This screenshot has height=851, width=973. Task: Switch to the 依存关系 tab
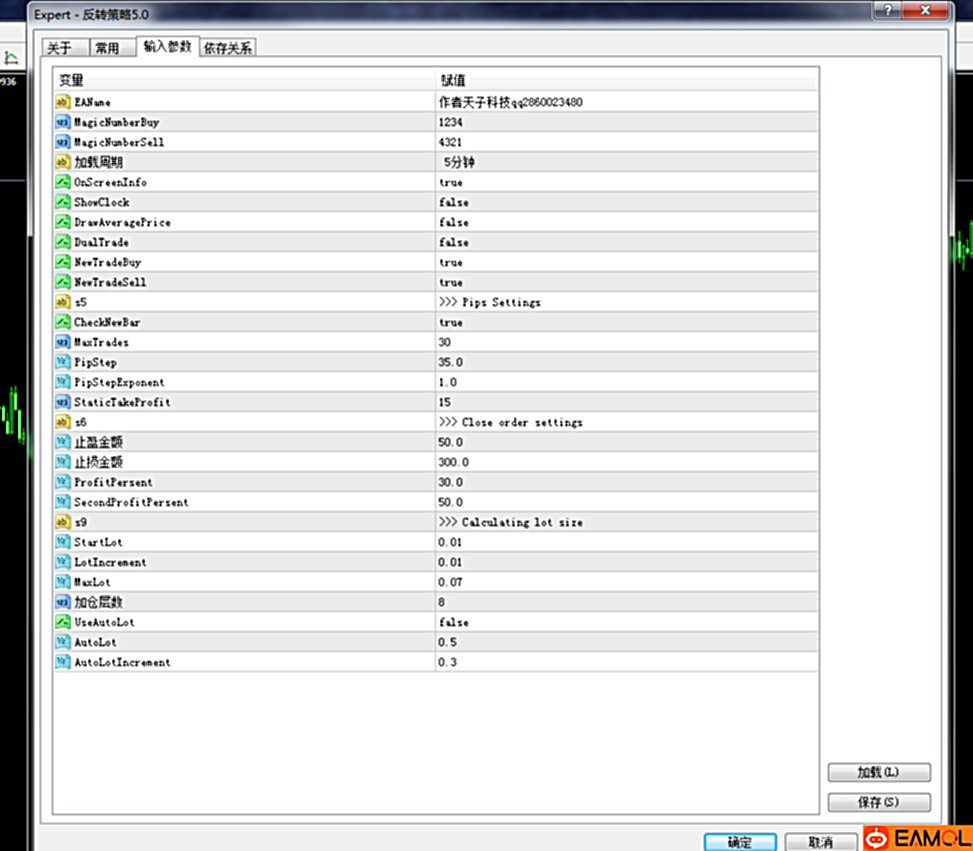(x=228, y=48)
